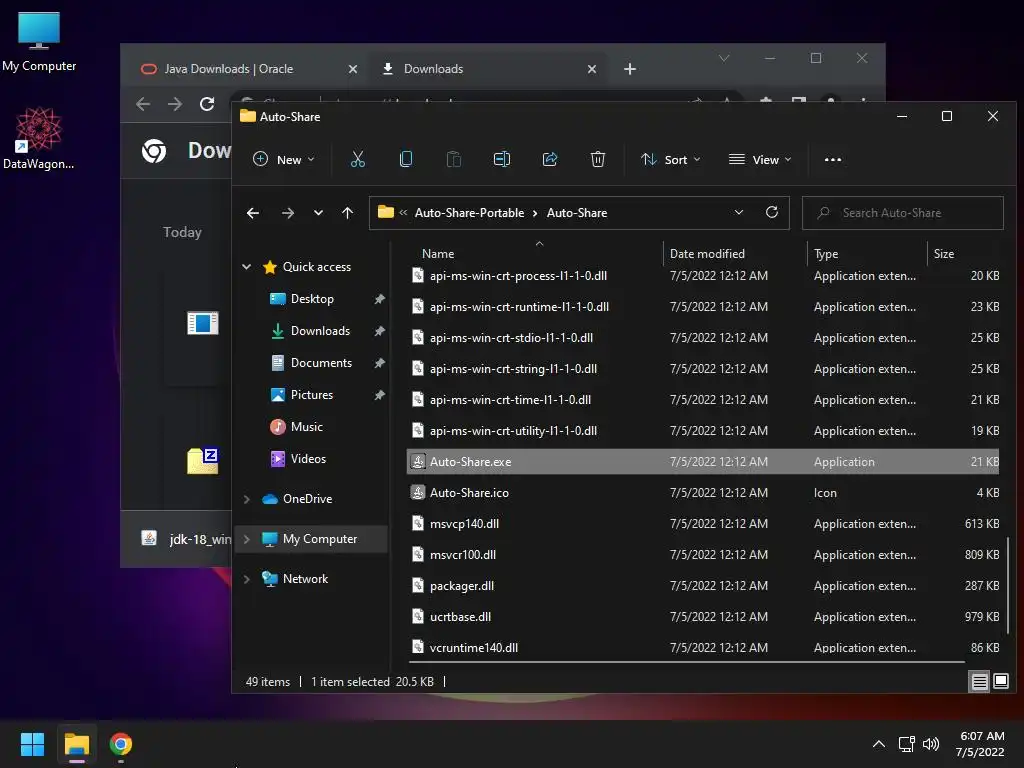
Task: Click the volume speaker tray icon
Action: pyautogui.click(x=931, y=744)
